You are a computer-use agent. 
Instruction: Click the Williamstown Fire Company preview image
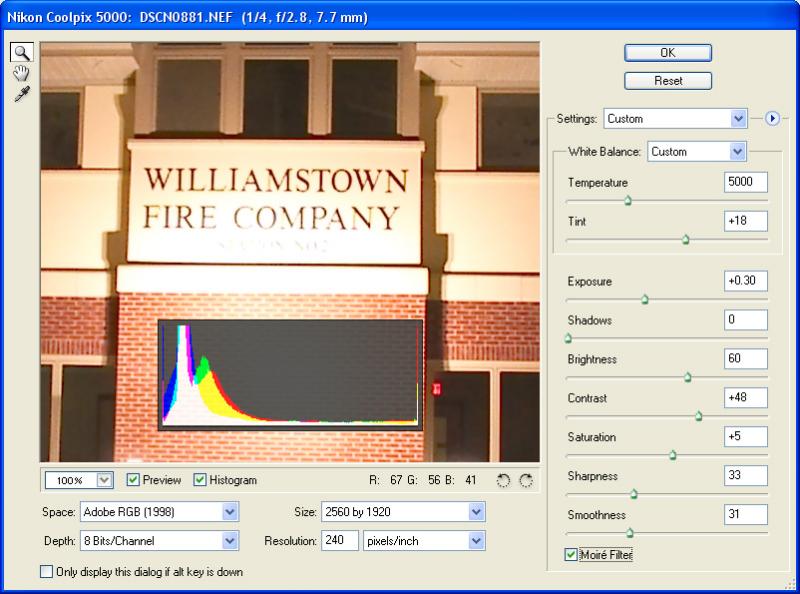click(x=290, y=252)
